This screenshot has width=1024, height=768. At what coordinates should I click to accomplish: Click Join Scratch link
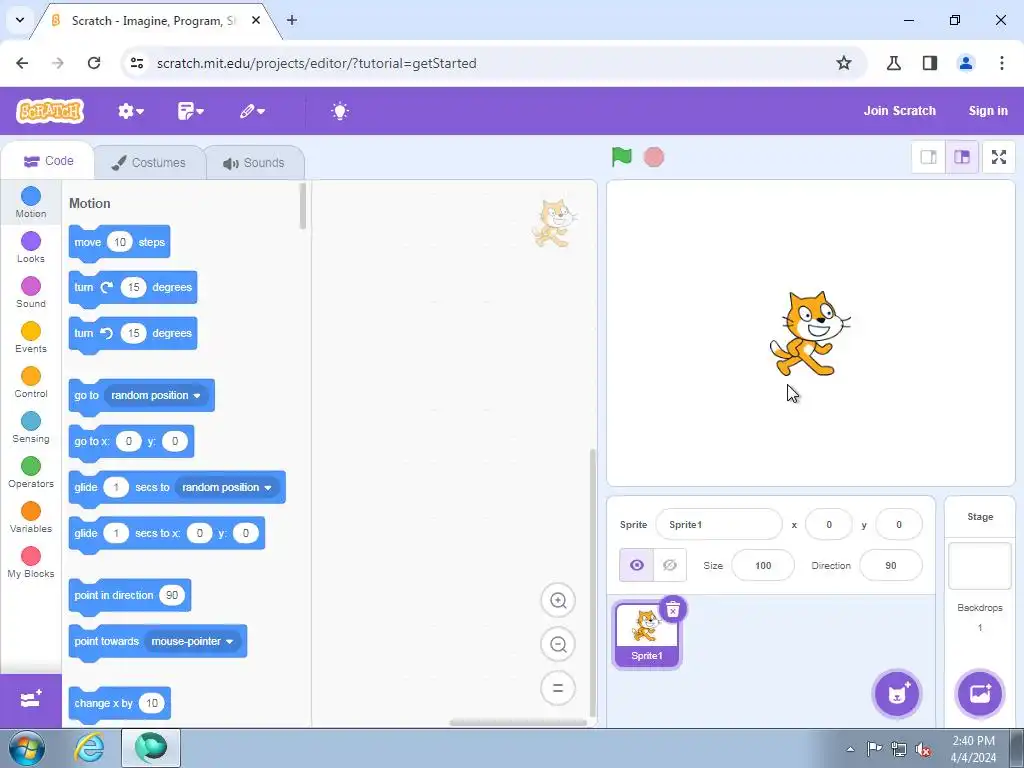(x=899, y=111)
